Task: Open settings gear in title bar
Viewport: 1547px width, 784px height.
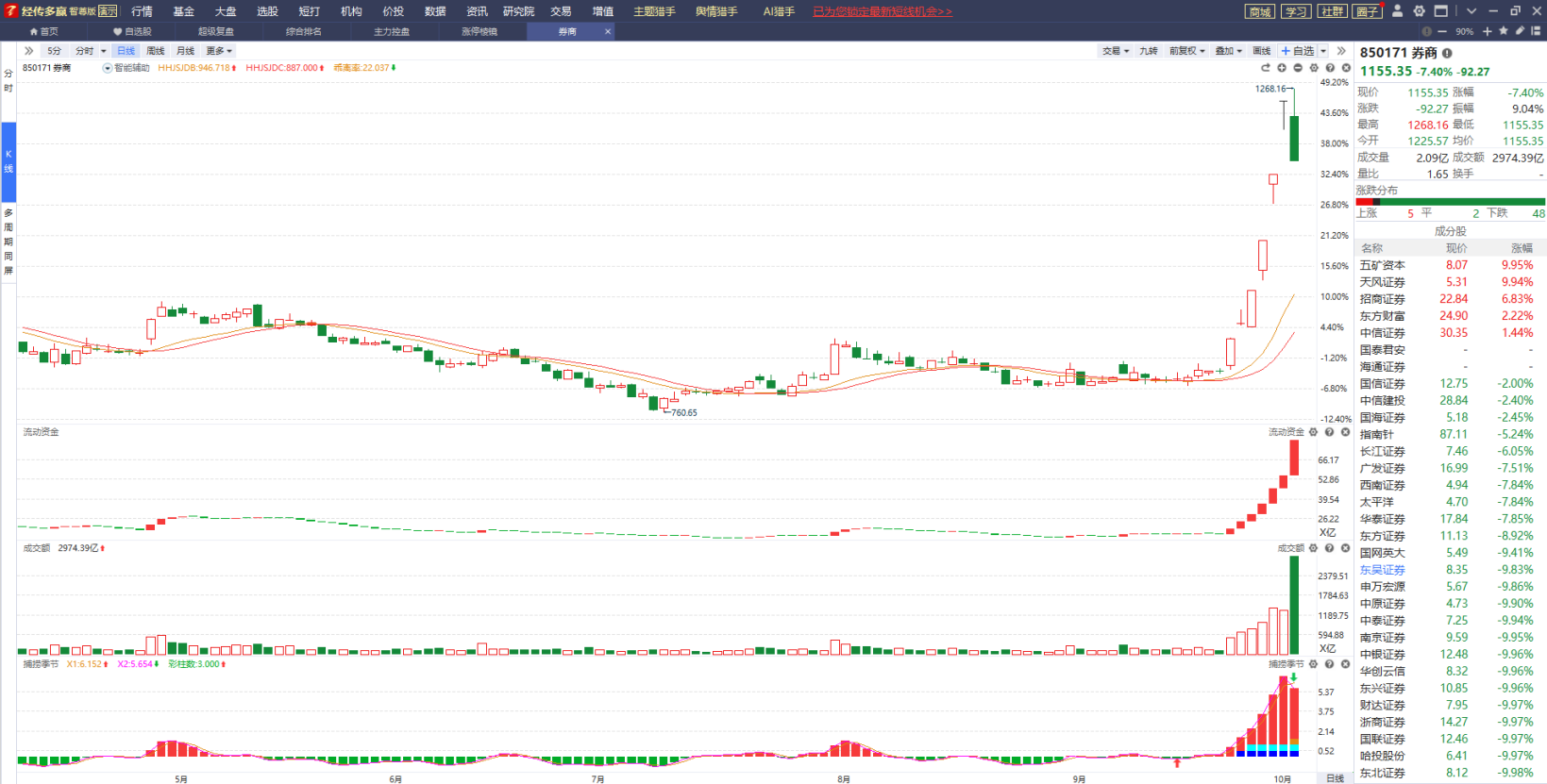Action: [x=1419, y=11]
